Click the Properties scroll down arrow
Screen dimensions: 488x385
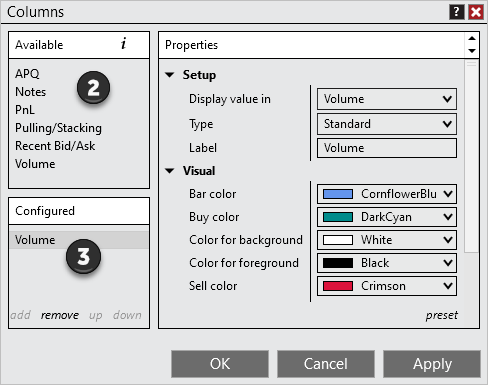pyautogui.click(x=472, y=51)
